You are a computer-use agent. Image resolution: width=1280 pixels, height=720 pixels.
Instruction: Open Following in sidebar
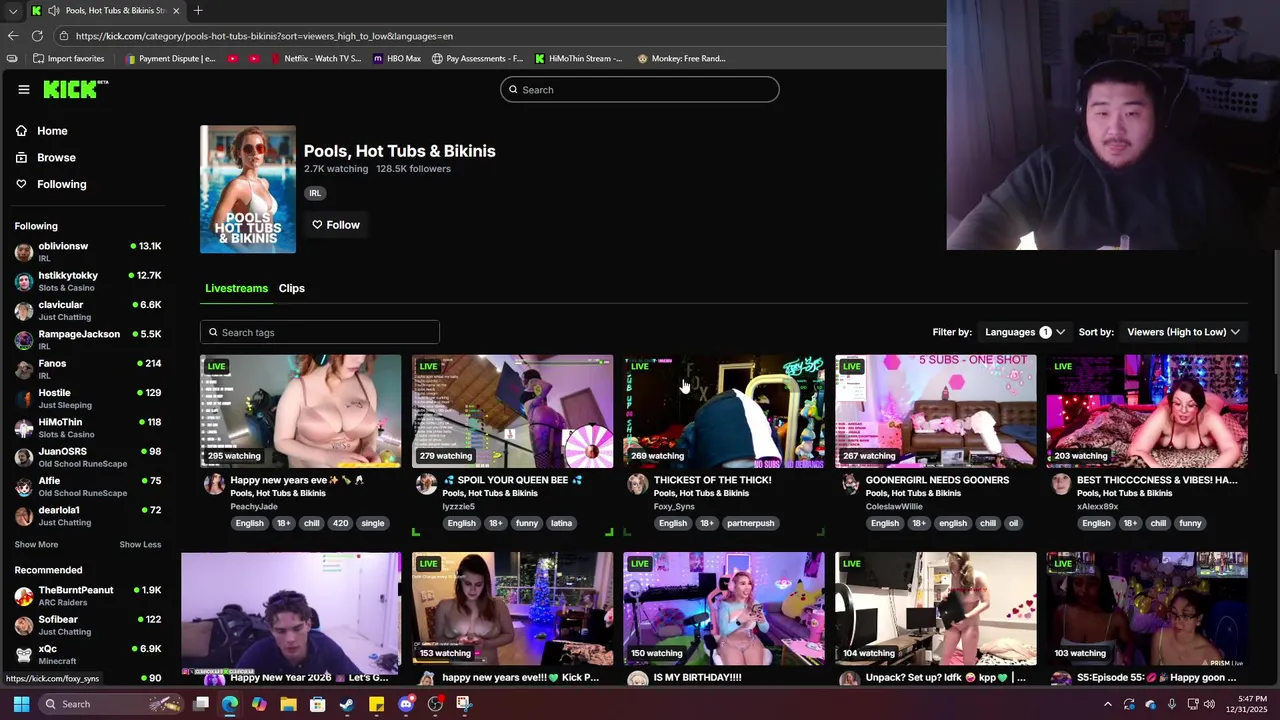61,184
